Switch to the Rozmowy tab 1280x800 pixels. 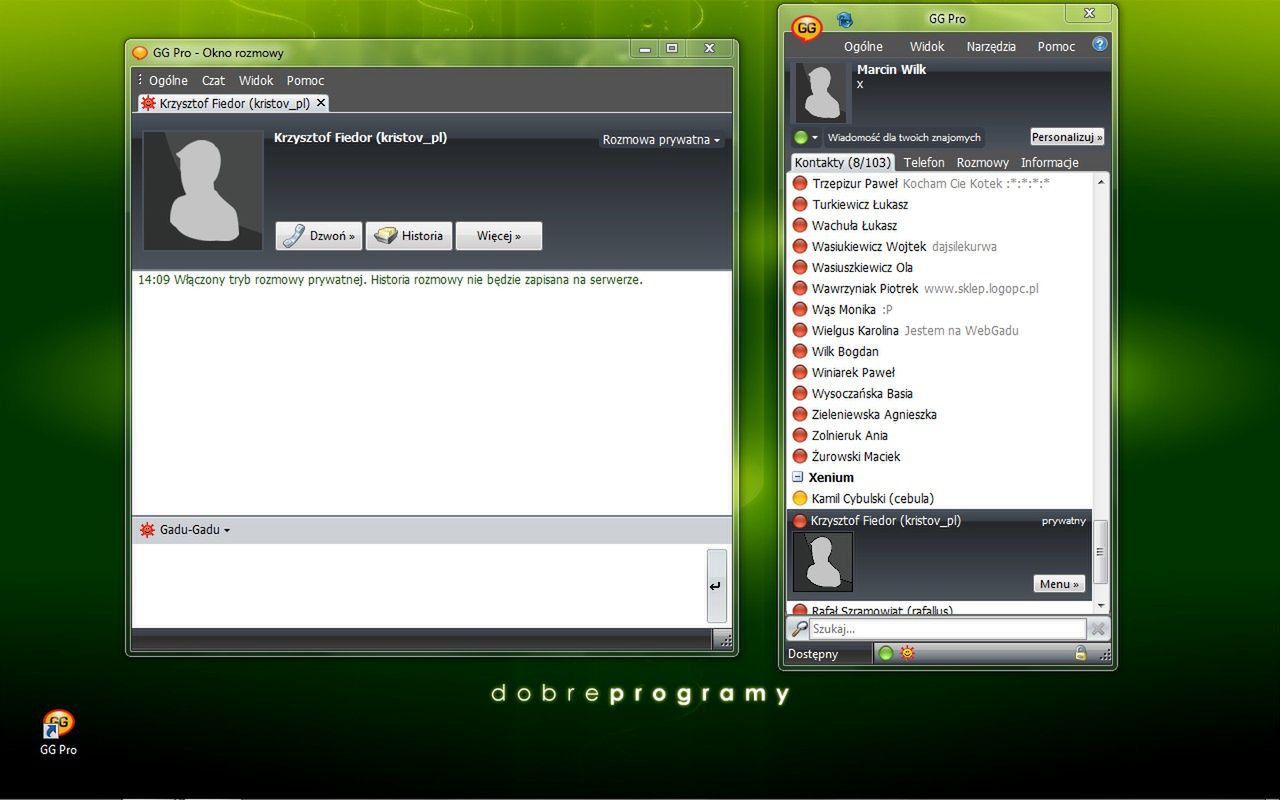983,162
